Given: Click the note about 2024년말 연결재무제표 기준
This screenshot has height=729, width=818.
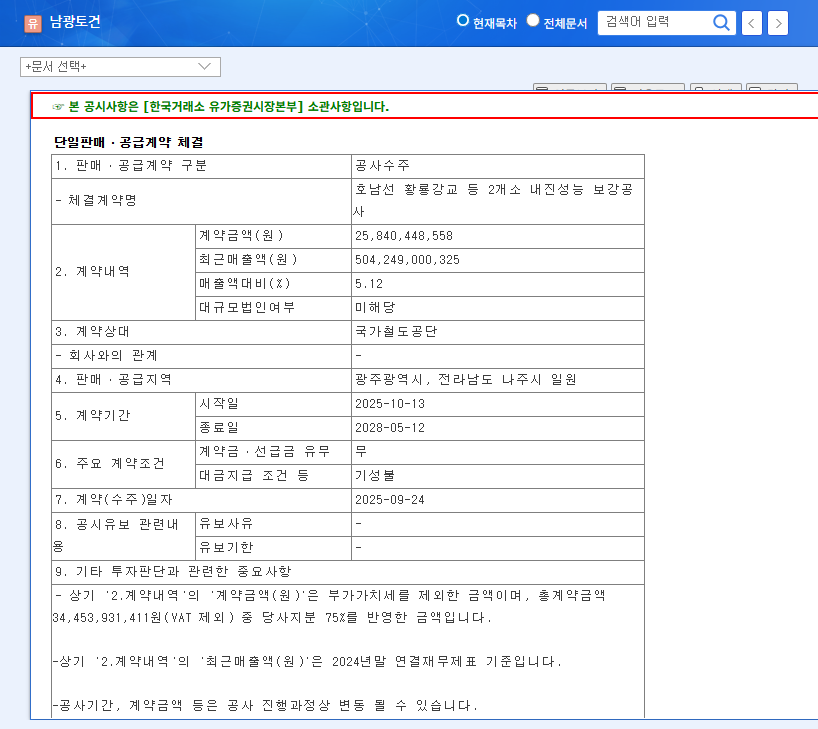Looking at the screenshot, I should (307, 662).
